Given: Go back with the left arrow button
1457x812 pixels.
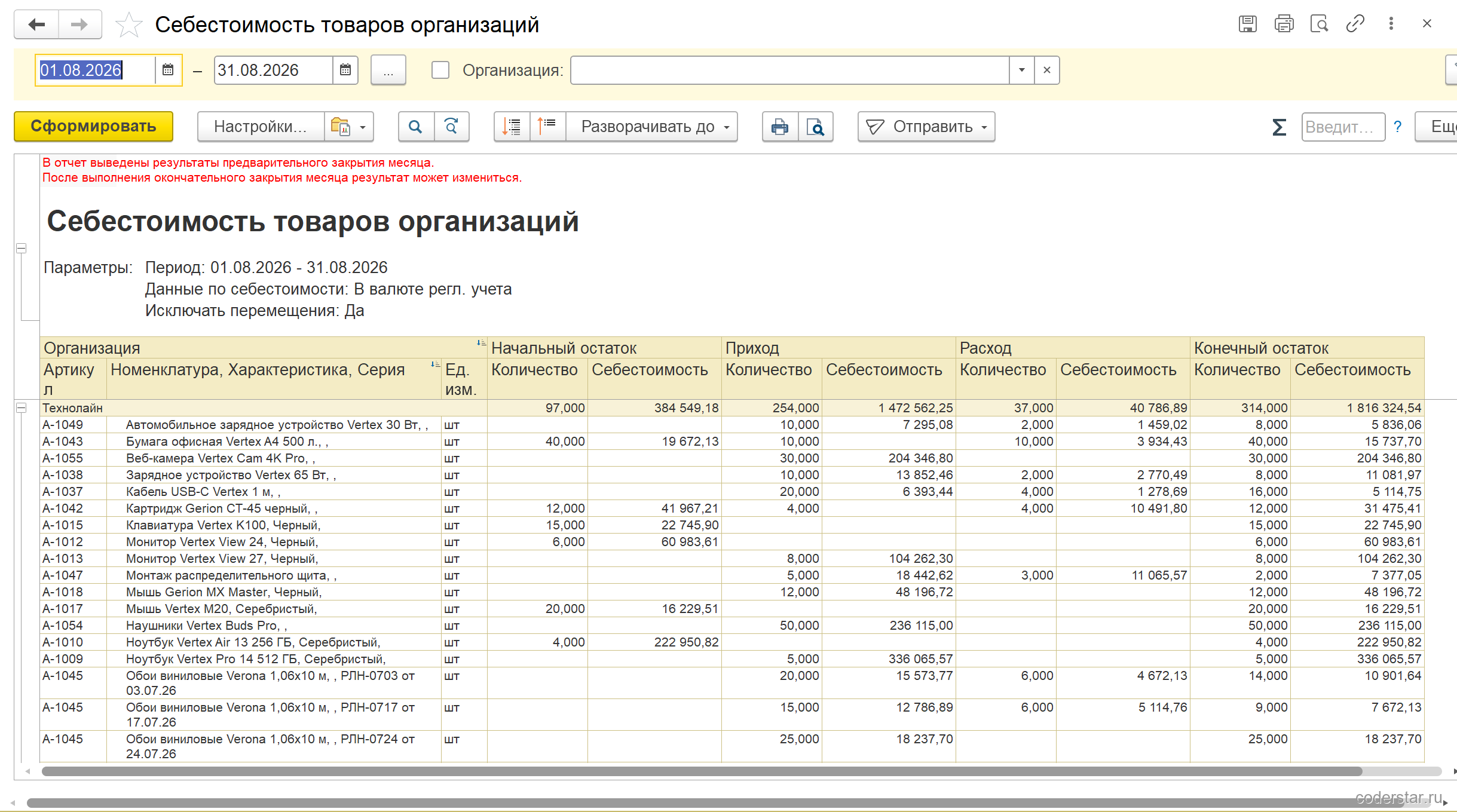Looking at the screenshot, I should pos(36,24).
